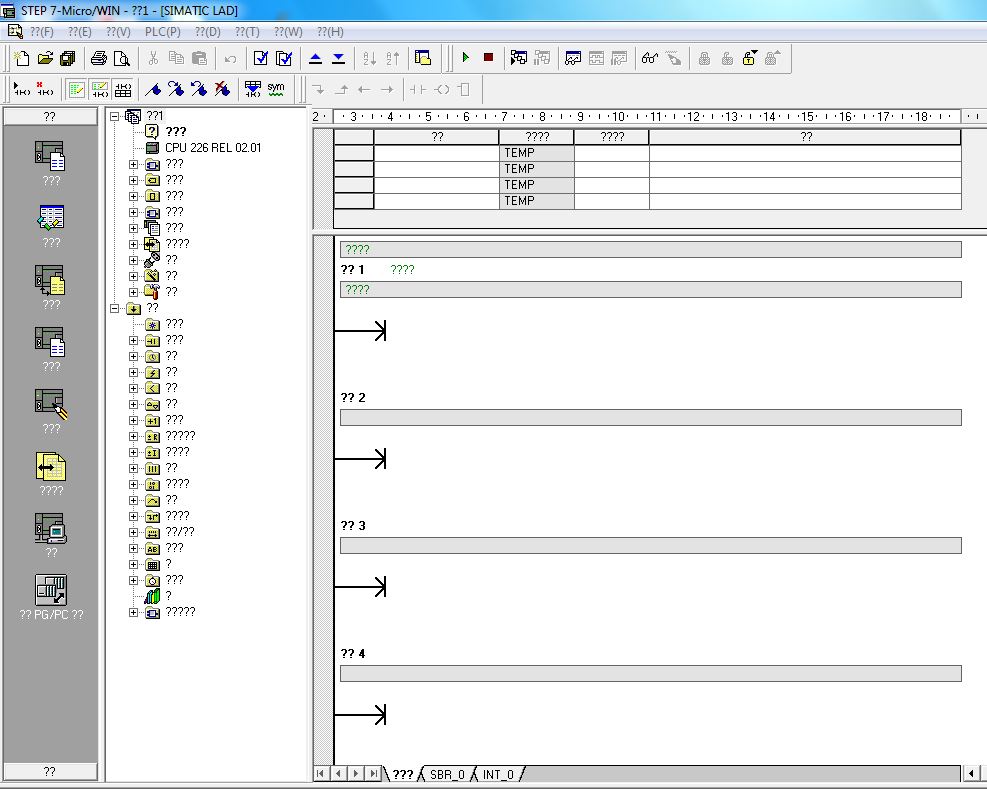Expand the String folder with AB icon
Image resolution: width=987 pixels, height=789 pixels.
pyautogui.click(x=133, y=548)
